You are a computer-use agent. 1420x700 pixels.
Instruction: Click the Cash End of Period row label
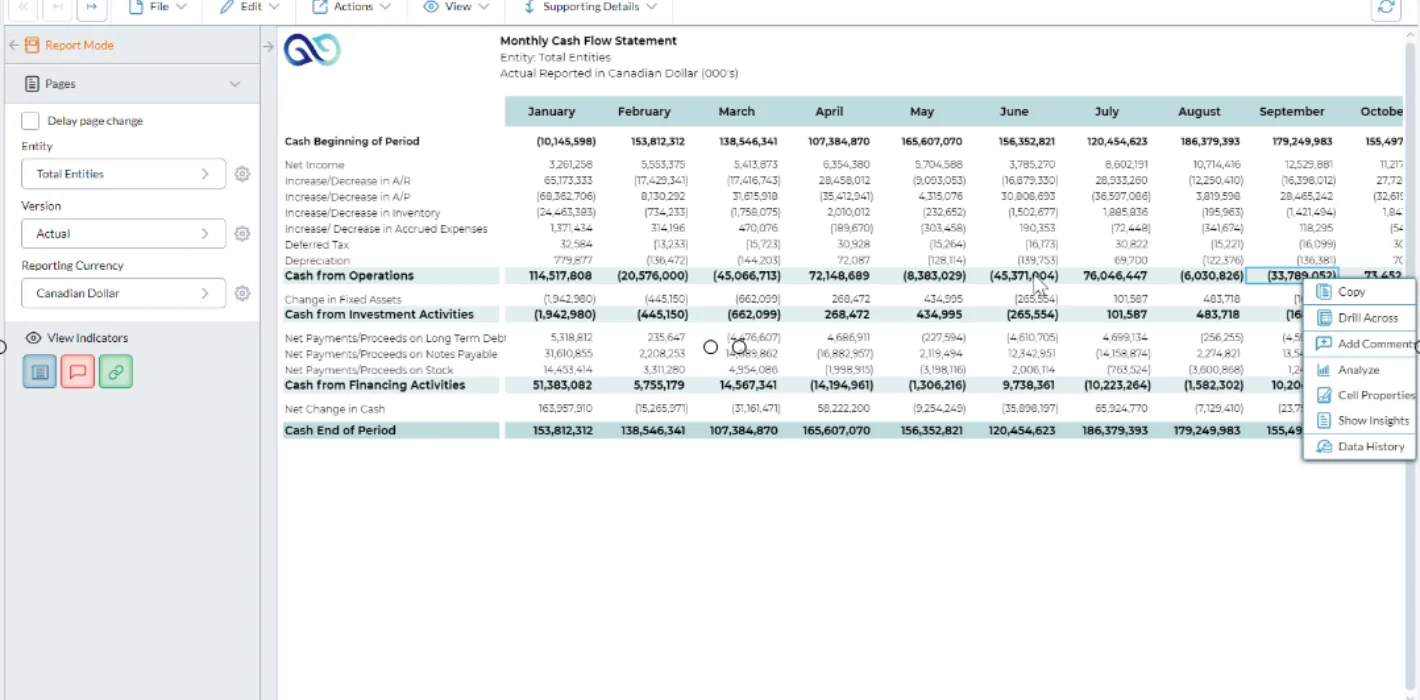pos(340,431)
